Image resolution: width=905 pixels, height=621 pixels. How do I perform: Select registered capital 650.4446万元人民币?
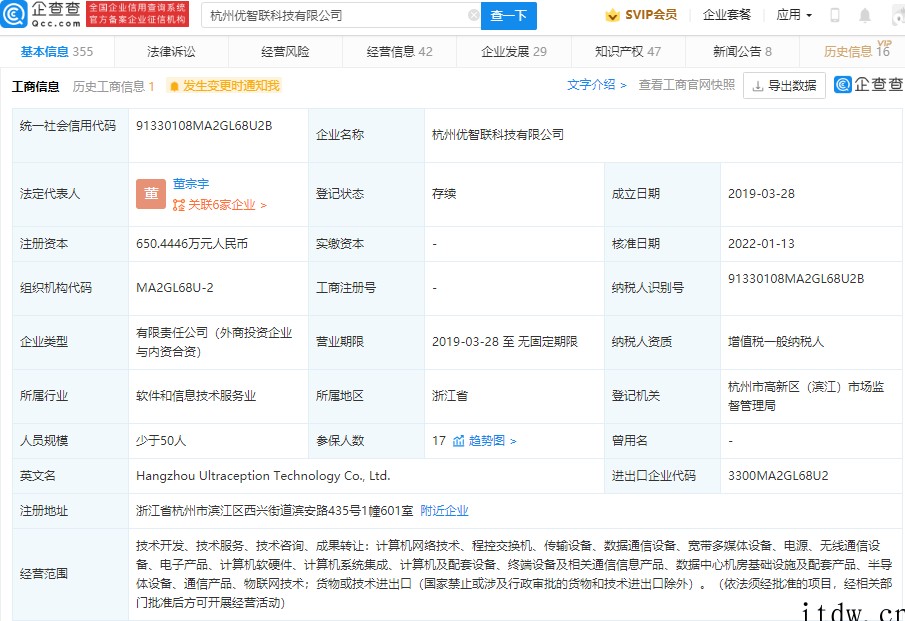(x=192, y=244)
